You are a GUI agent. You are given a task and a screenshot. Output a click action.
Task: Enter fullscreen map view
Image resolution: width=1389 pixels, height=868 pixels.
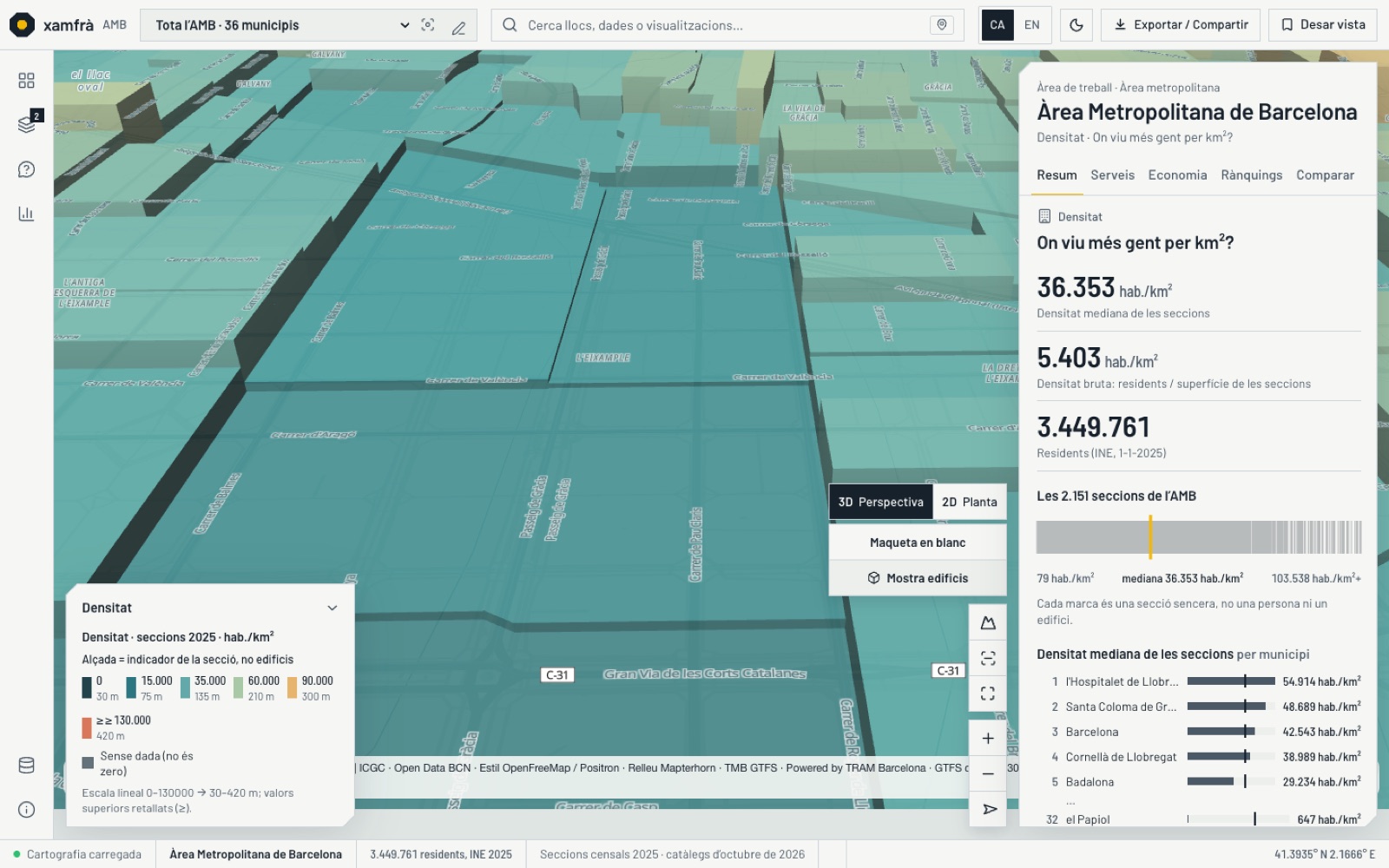coord(988,694)
